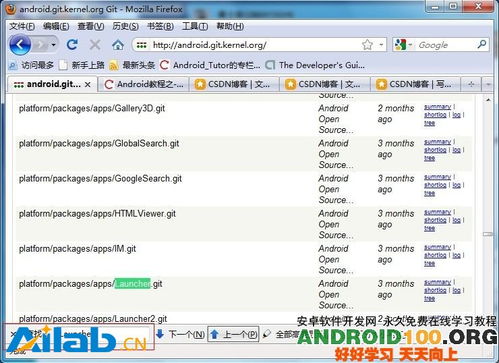This screenshot has height=363, width=499.
Task: Open the 工具(T) menu
Action: coord(195,26)
